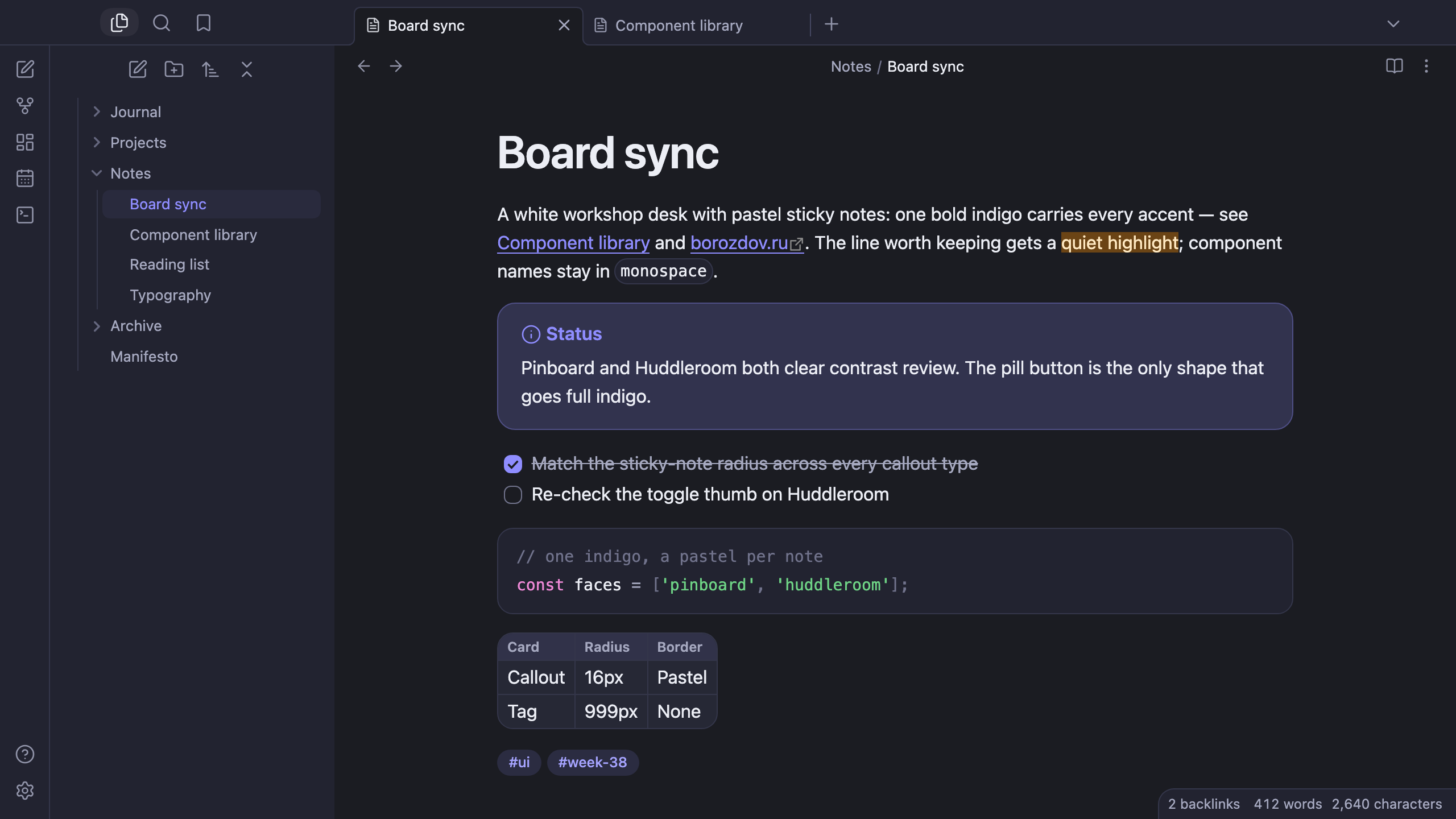Open the graph view icon
Image resolution: width=1456 pixels, height=819 pixels.
(x=25, y=106)
